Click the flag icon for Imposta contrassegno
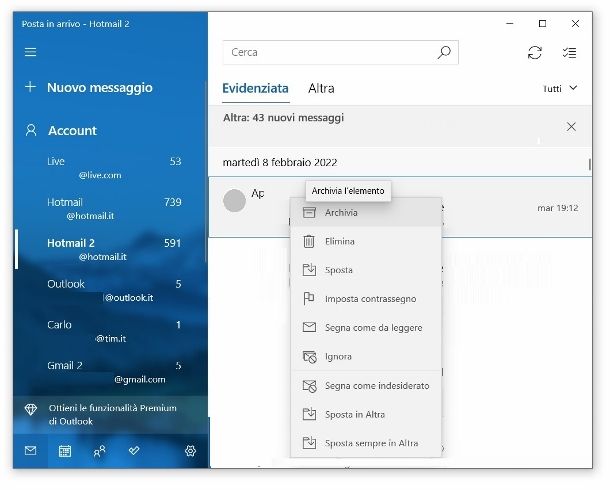Viewport: 610px width, 490px height. 309,299
